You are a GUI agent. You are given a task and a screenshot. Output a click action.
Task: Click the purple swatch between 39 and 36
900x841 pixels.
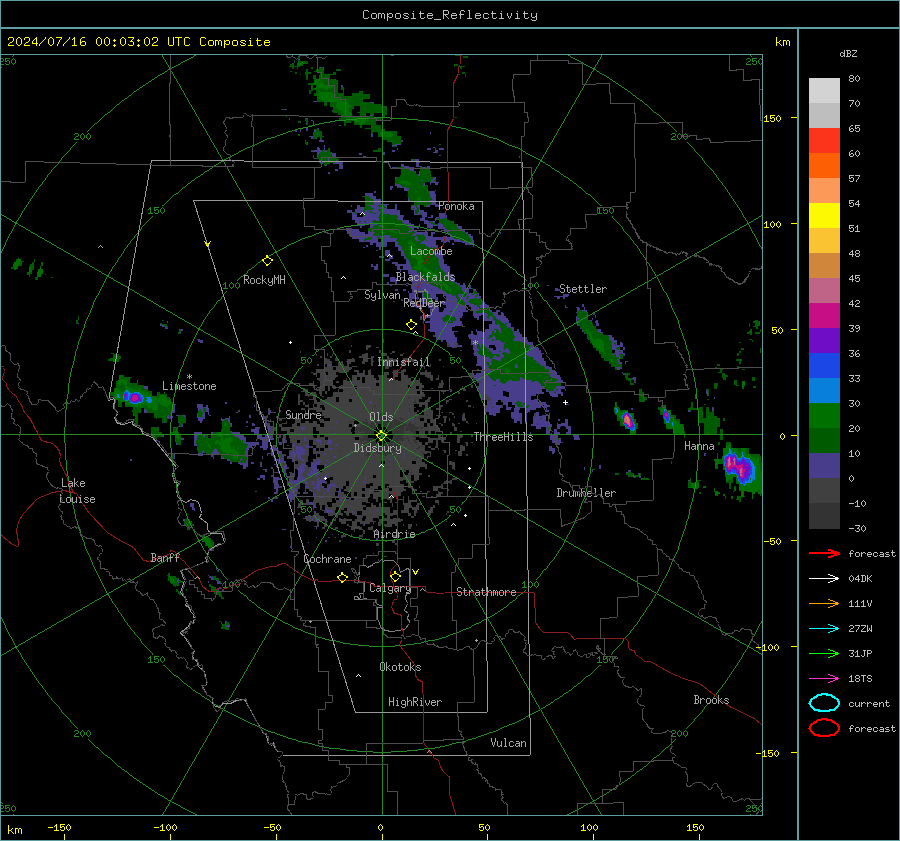pos(824,341)
